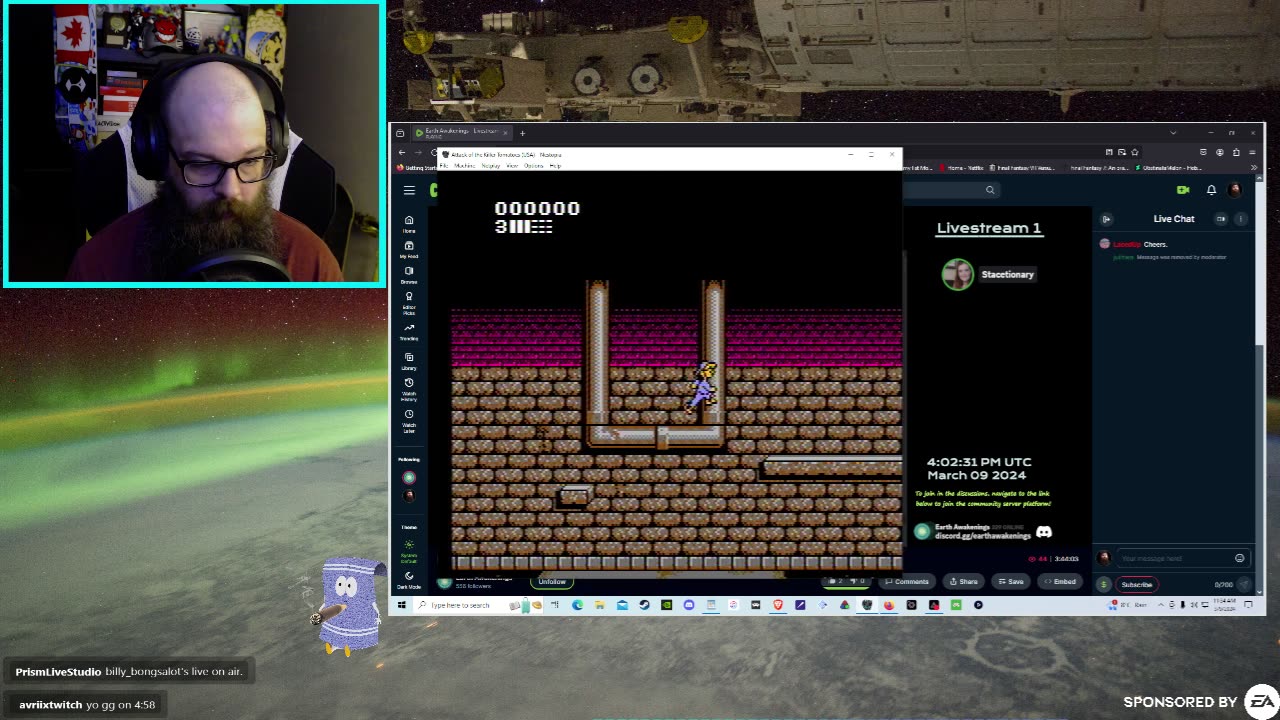
Task: Open Rumble notifications bell
Action: coord(1211,190)
